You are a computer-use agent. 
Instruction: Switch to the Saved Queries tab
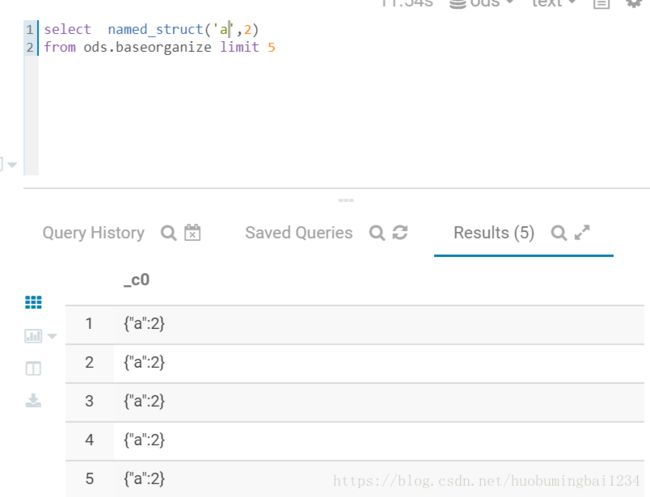(299, 233)
